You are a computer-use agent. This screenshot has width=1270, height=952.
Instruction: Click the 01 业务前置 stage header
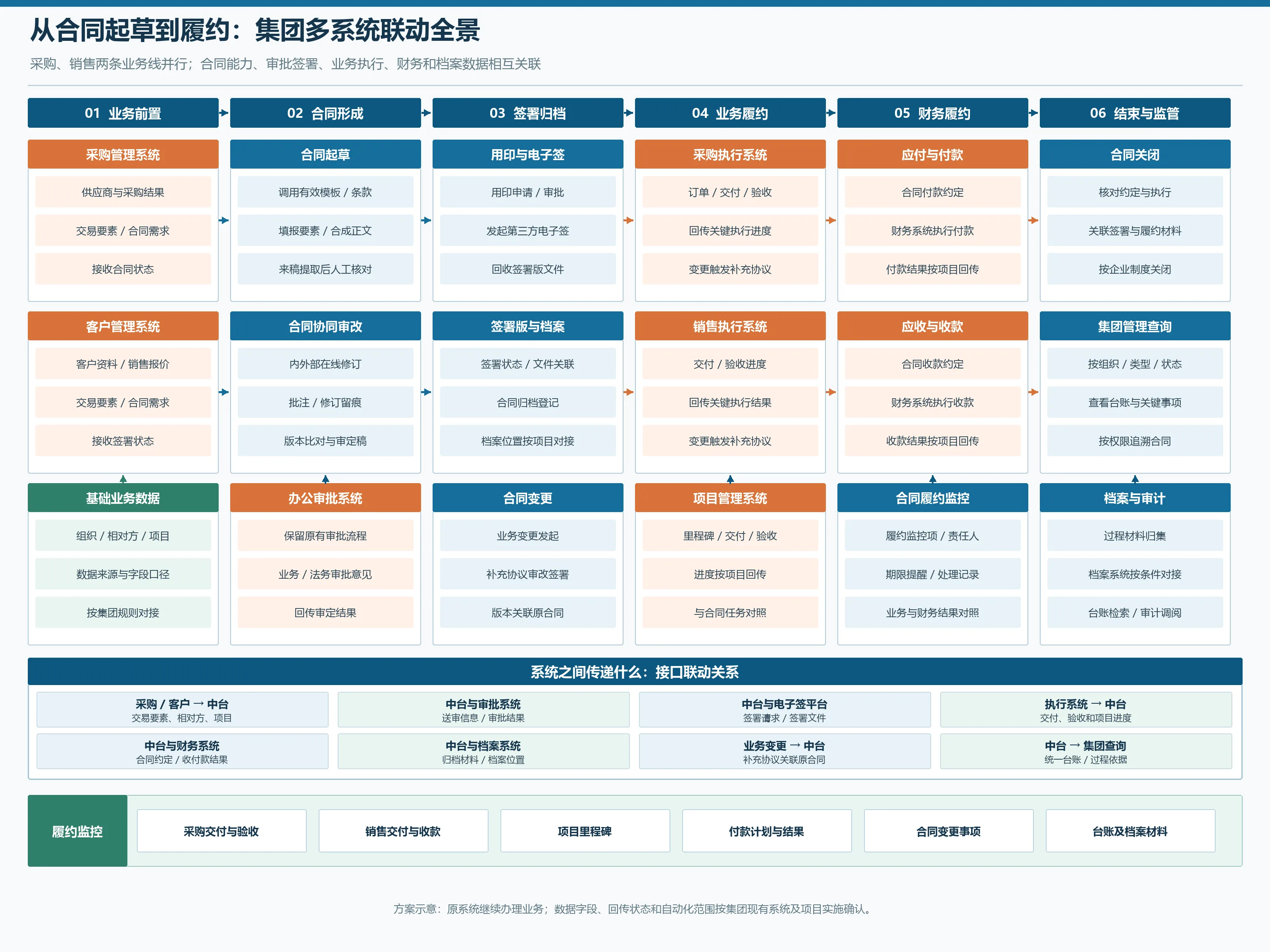point(123,113)
